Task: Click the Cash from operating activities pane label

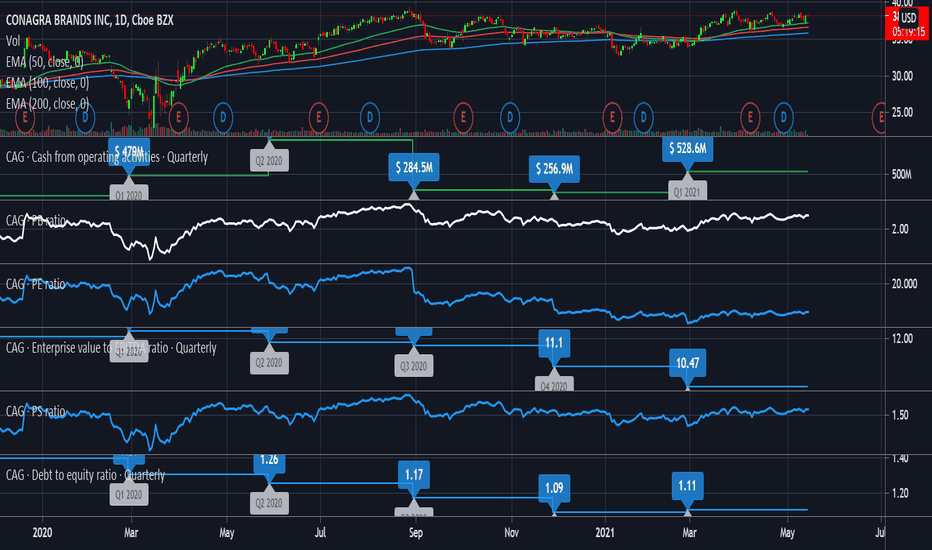Action: 107,157
